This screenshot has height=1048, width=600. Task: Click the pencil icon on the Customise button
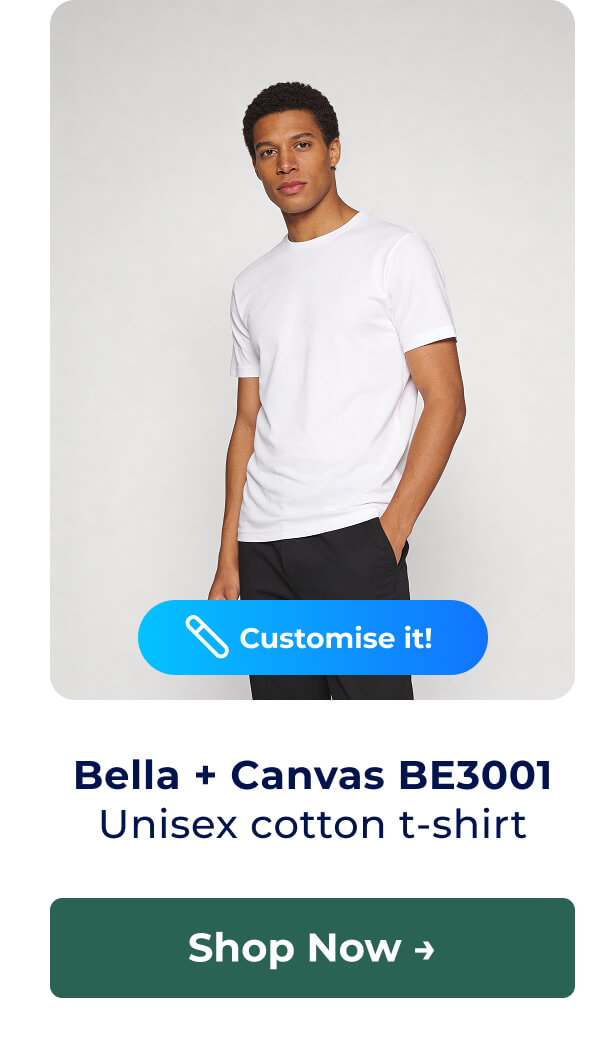207,637
